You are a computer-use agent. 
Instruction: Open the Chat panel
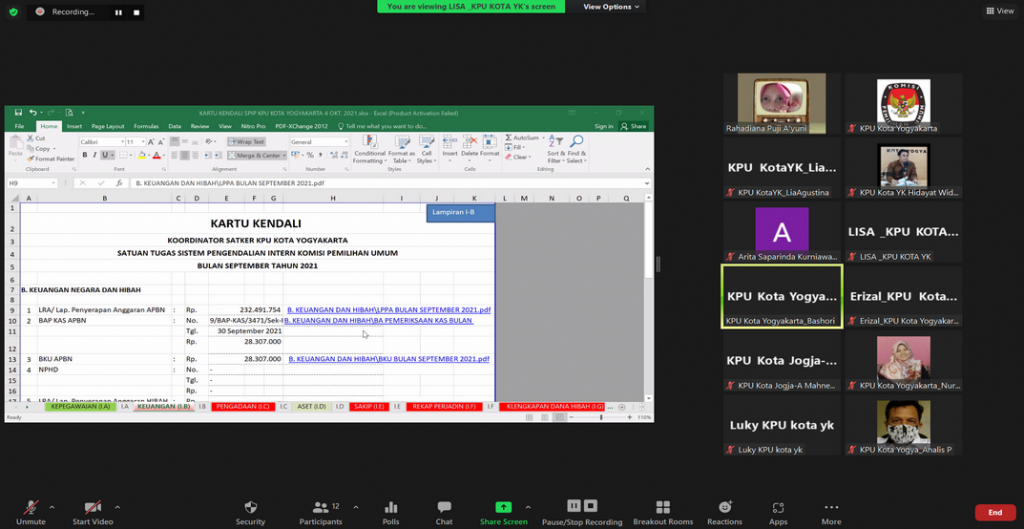point(444,508)
